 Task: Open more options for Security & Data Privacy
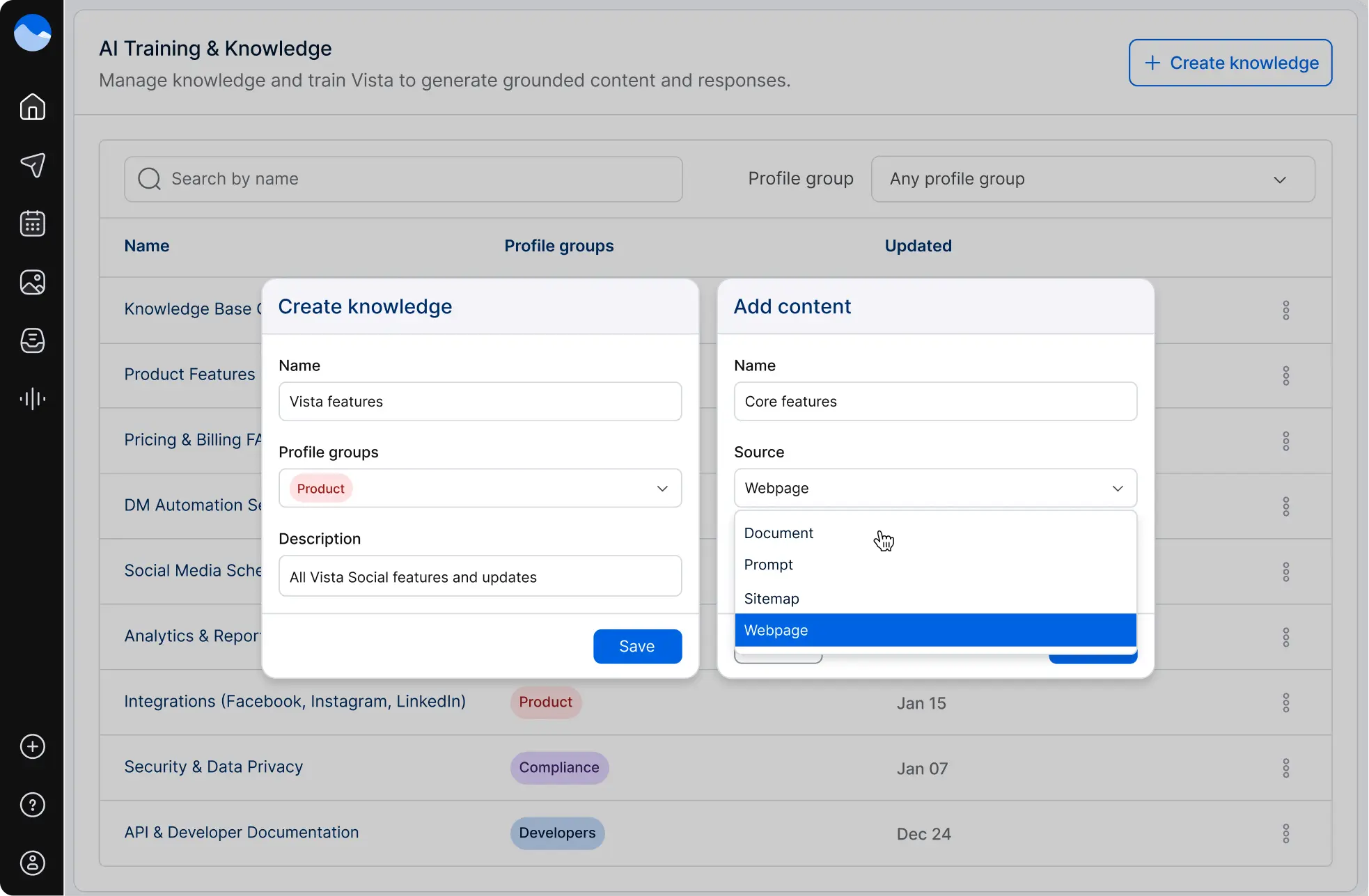click(1285, 768)
